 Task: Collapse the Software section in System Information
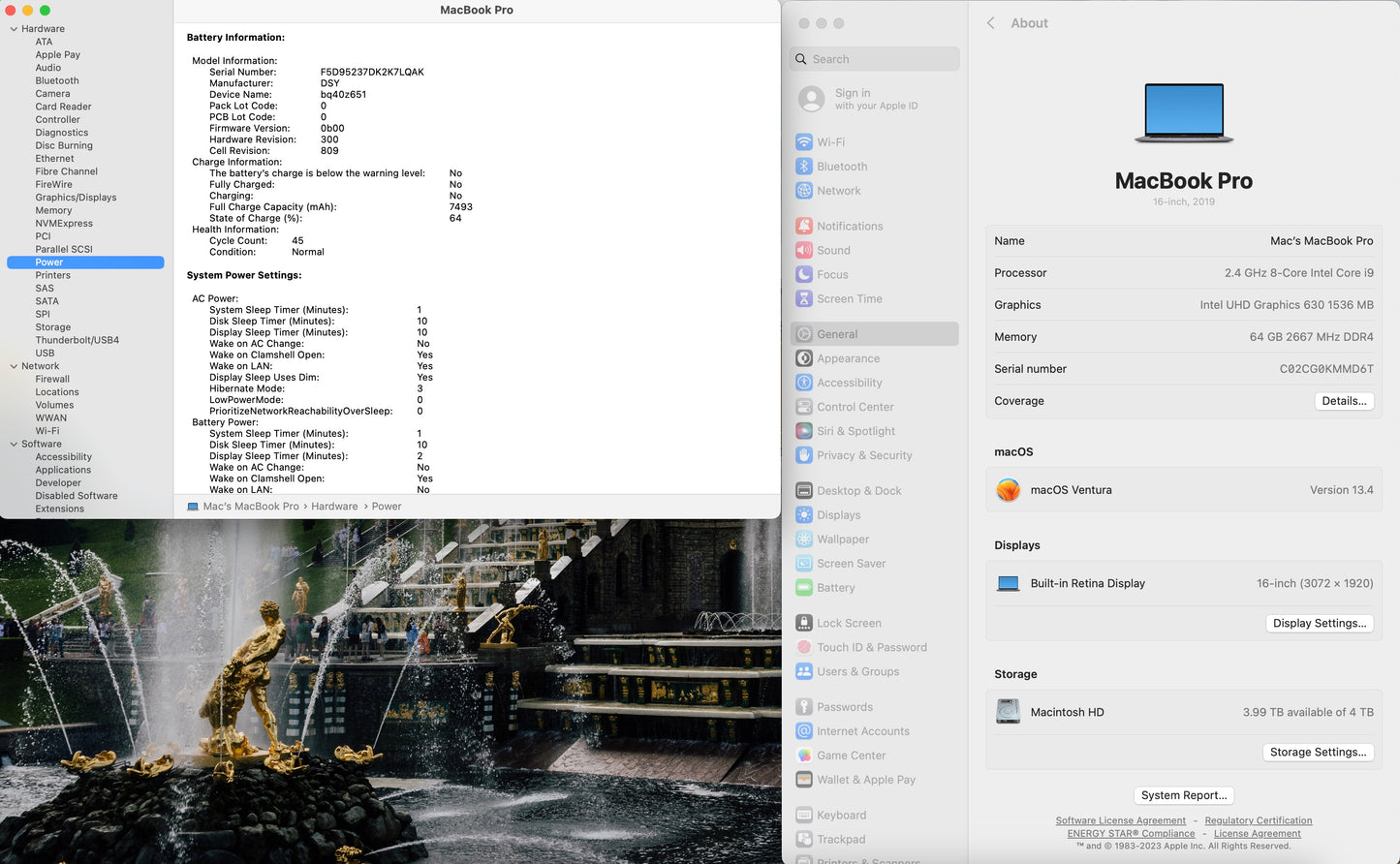pyautogui.click(x=14, y=444)
